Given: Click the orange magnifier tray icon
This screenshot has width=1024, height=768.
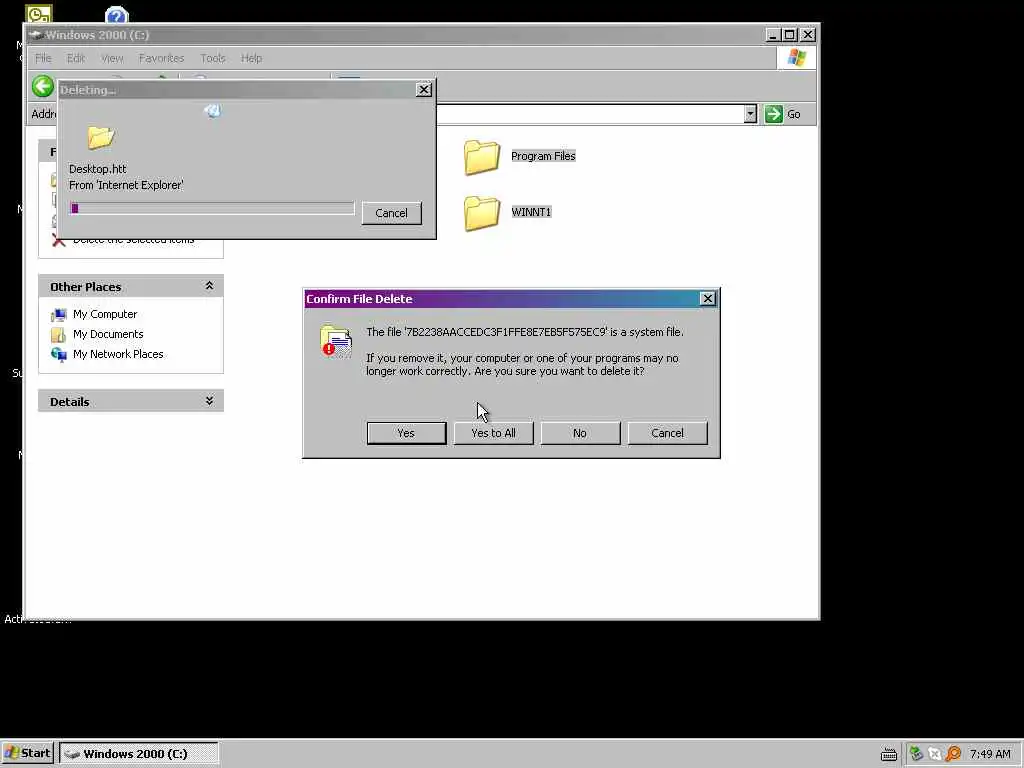Looking at the screenshot, I should pos(953,754).
